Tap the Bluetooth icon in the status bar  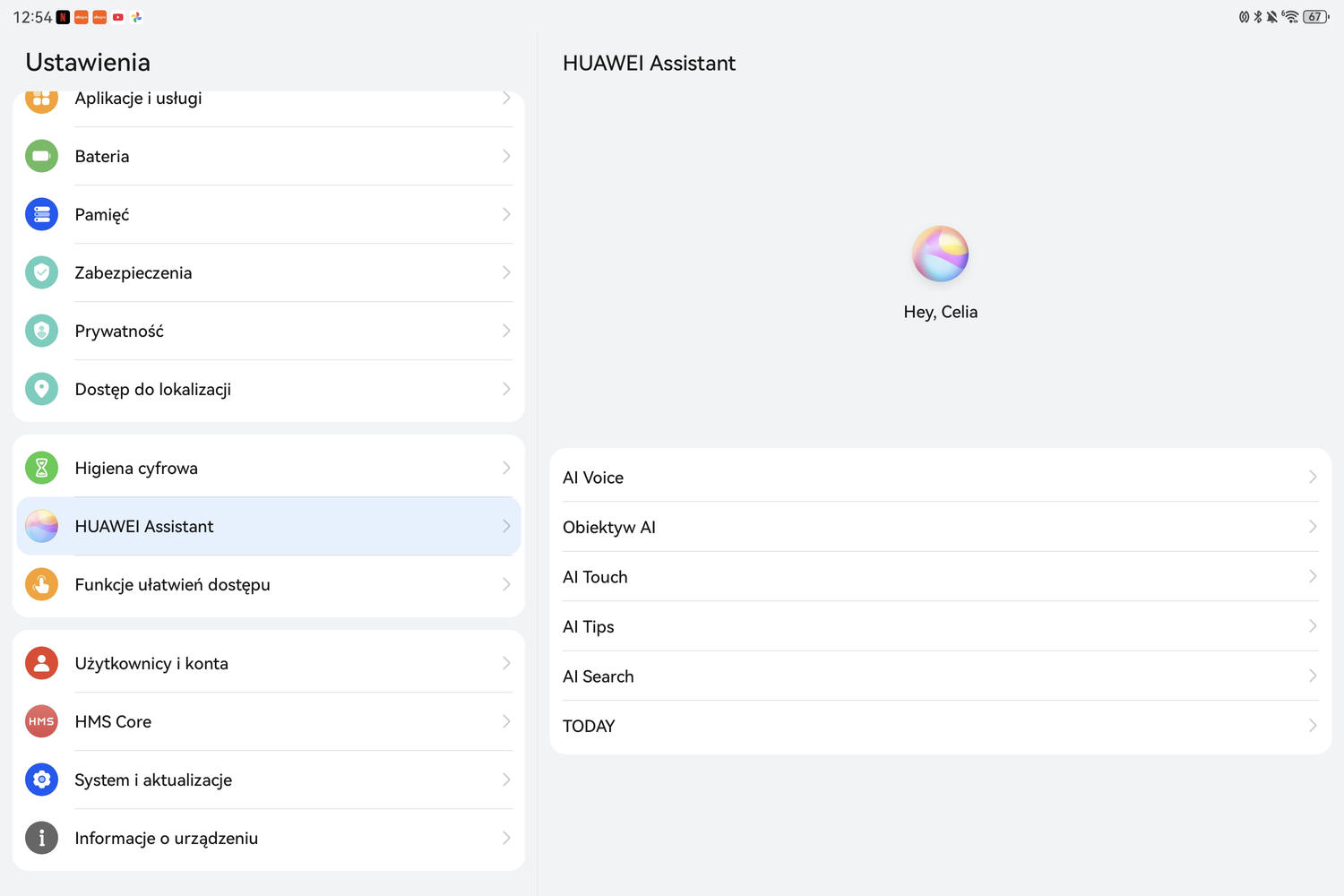click(x=1258, y=17)
